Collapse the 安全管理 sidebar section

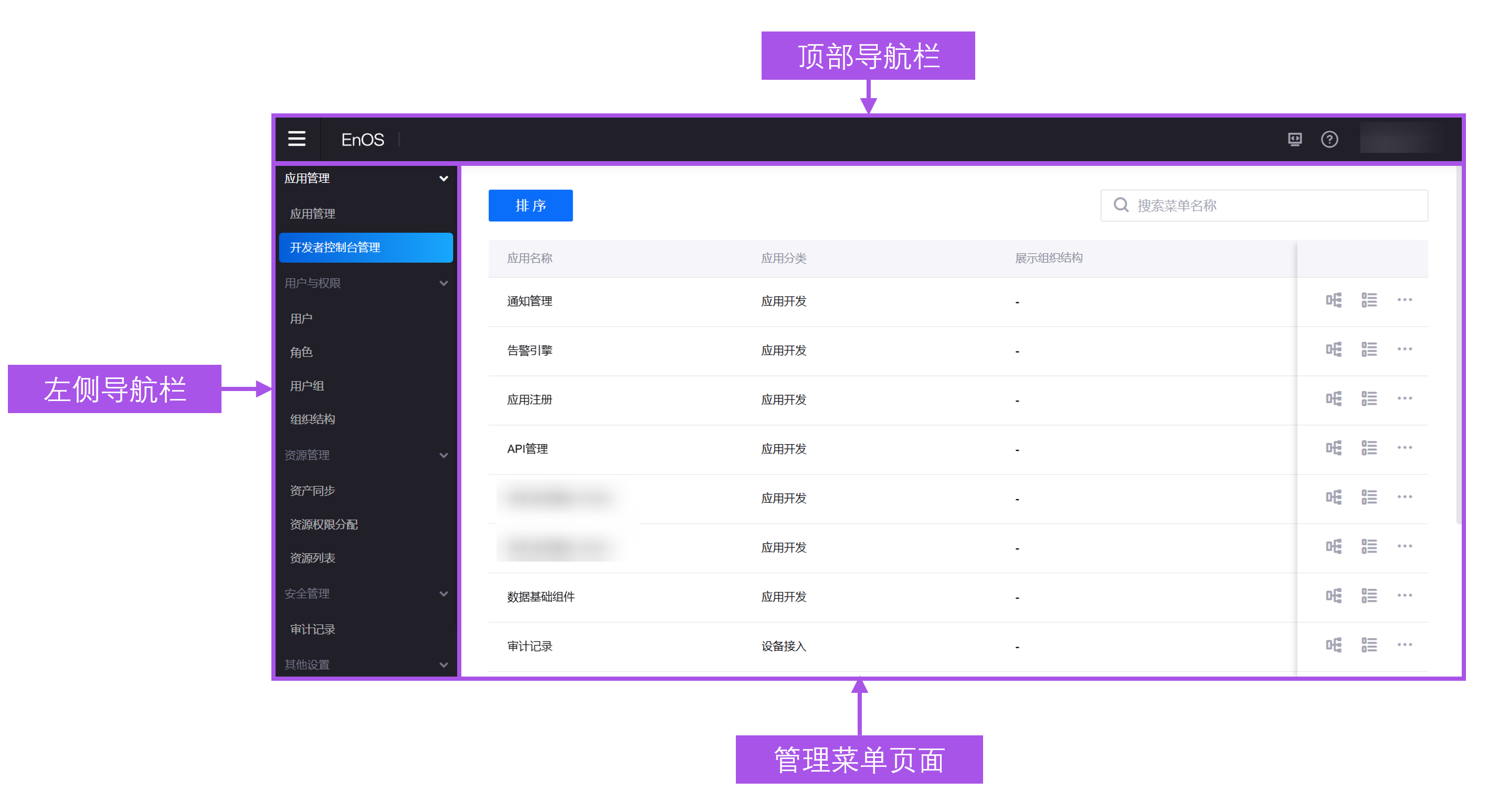[x=444, y=594]
